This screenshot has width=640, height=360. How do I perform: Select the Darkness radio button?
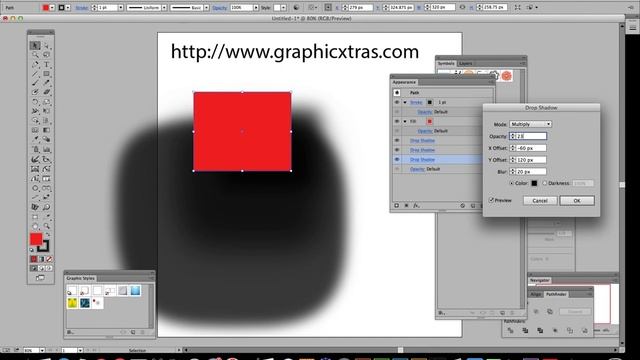pyautogui.click(x=544, y=183)
